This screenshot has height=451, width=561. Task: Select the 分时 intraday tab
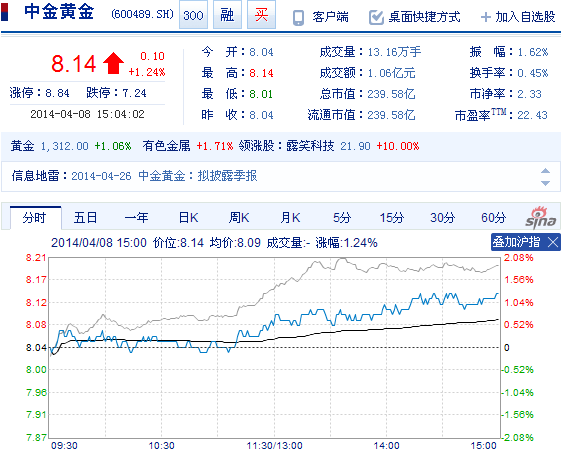[x=35, y=217]
